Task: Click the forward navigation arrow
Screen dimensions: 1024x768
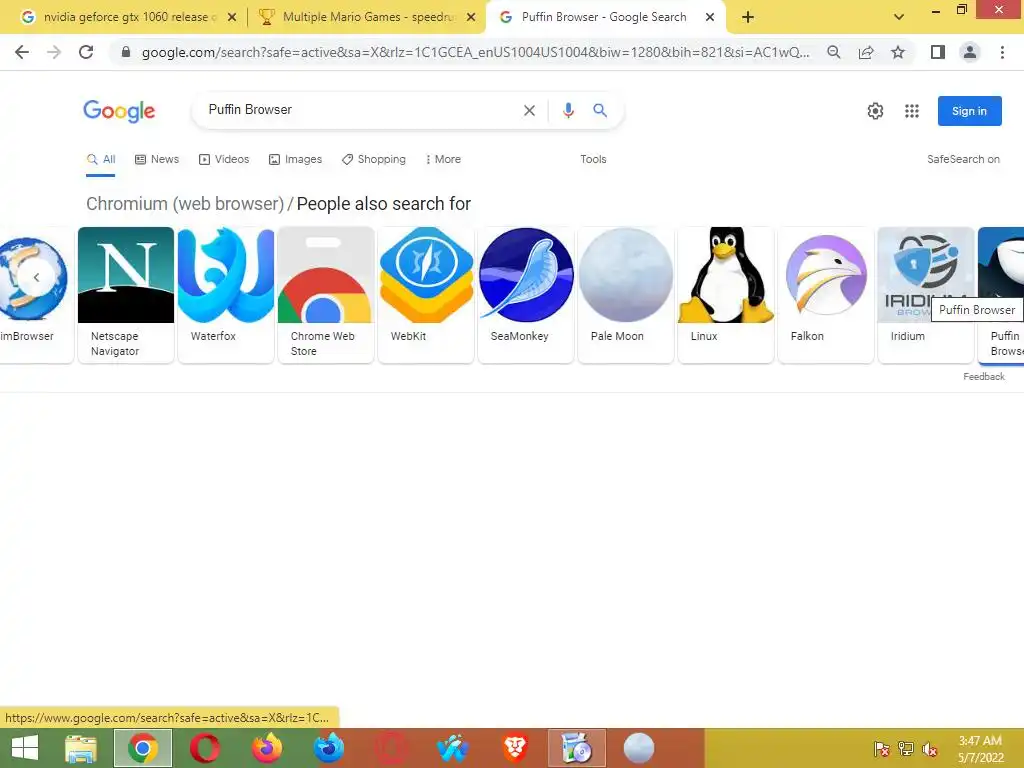Action: pyautogui.click(x=54, y=52)
